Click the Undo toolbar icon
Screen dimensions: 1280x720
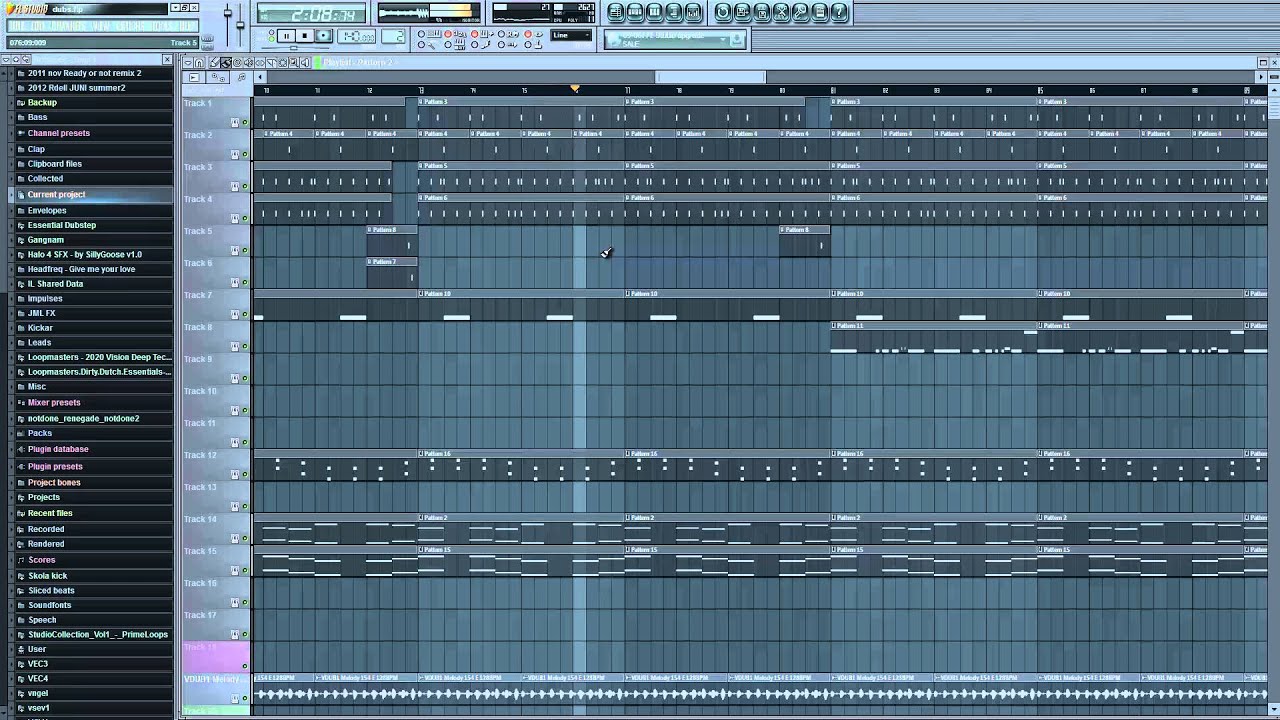tap(723, 12)
